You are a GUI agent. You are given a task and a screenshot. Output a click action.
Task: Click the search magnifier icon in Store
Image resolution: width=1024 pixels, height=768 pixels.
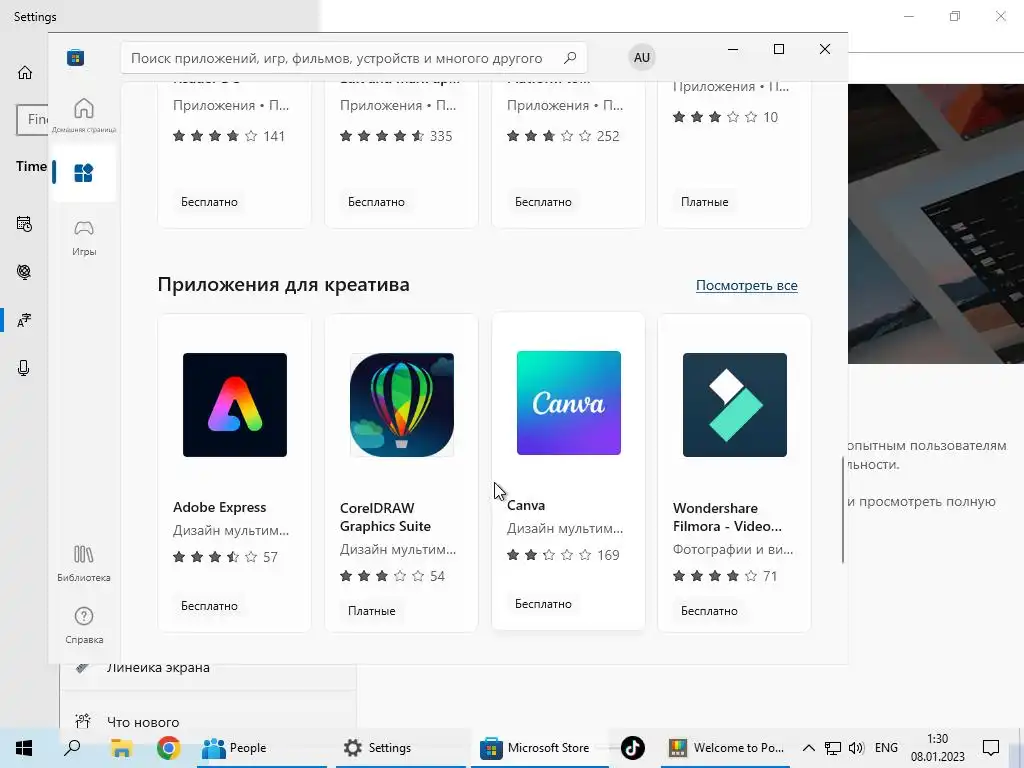(569, 58)
